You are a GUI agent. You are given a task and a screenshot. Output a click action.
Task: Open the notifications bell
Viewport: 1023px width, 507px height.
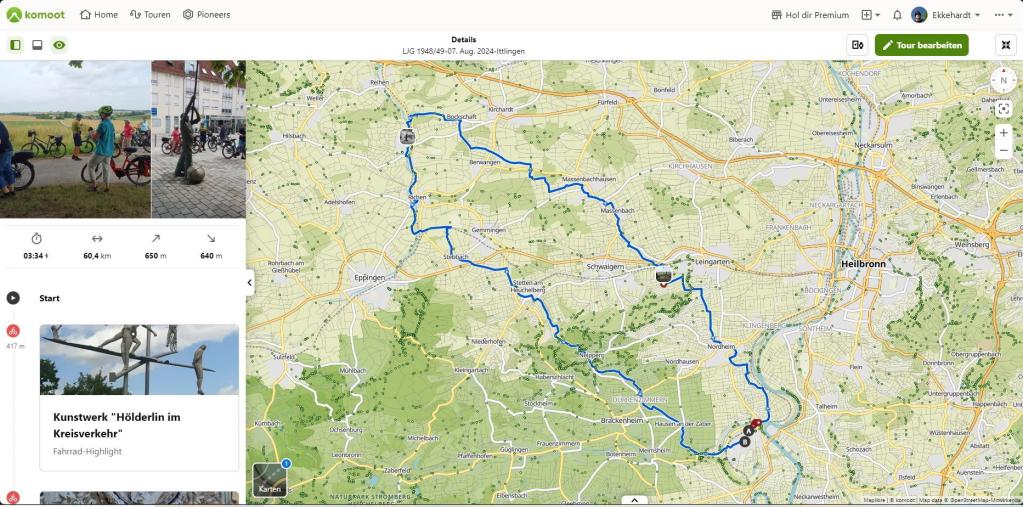897,14
